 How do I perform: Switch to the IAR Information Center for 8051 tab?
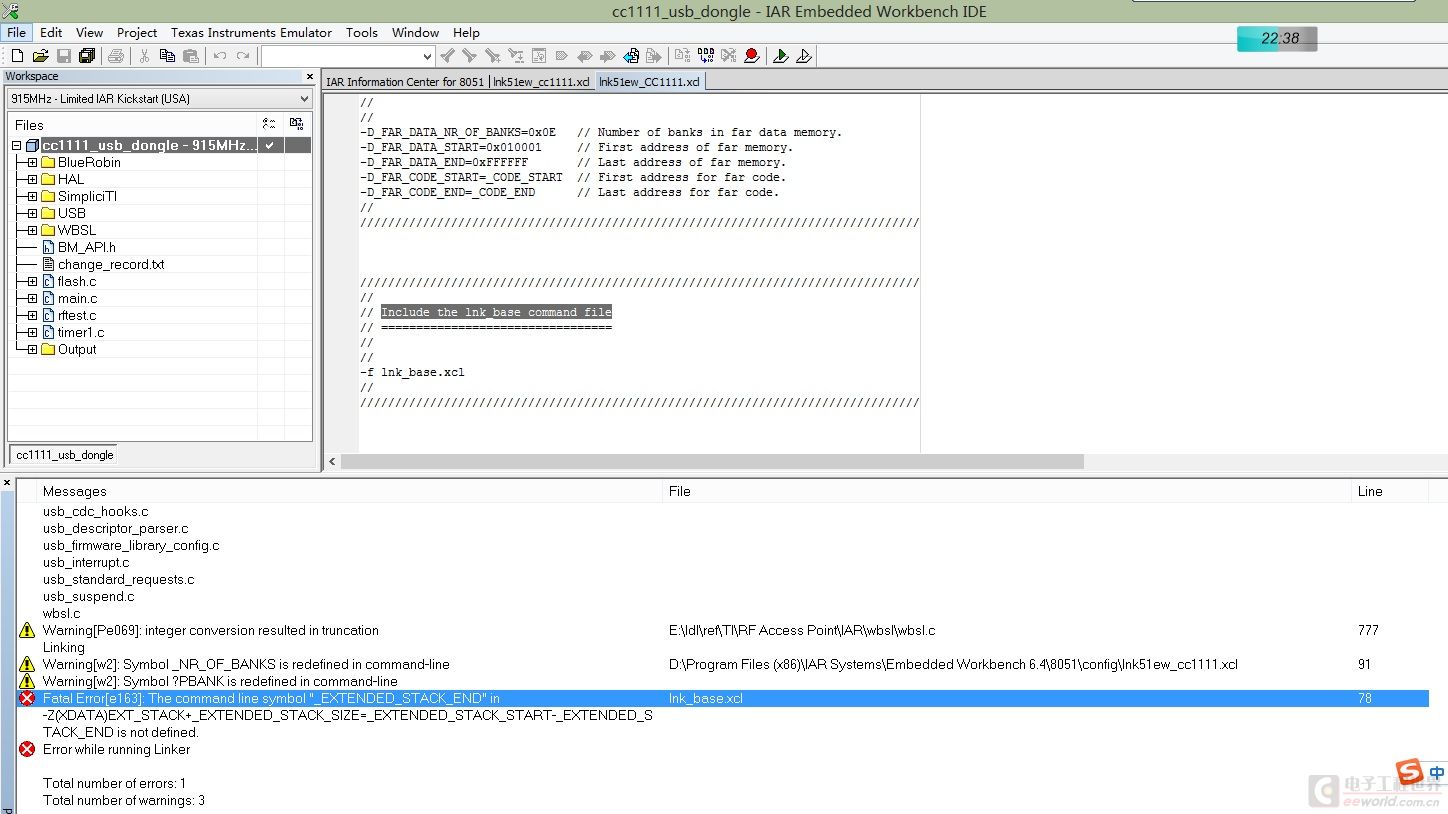tap(405, 82)
